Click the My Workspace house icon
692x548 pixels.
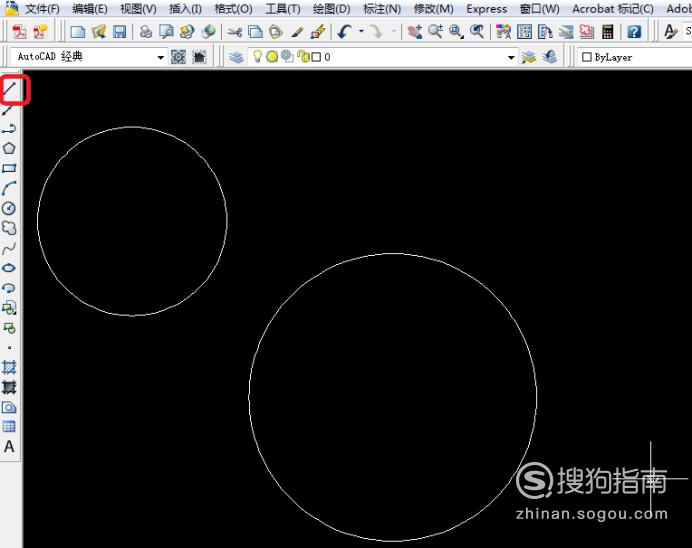[199, 57]
